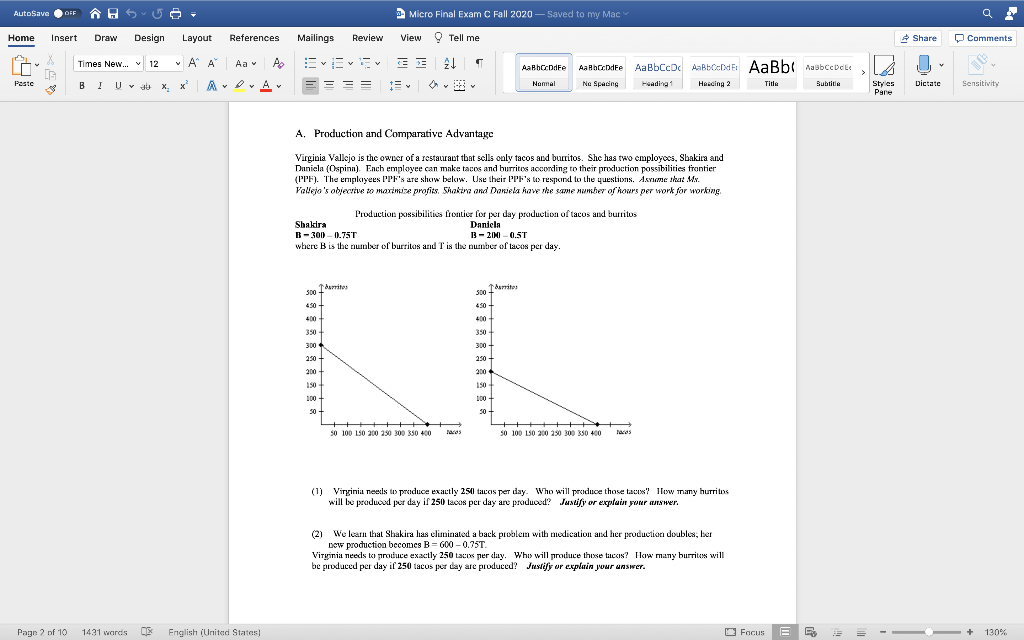This screenshot has width=1024, height=640.
Task: Clear all formatting icon
Action: [x=278, y=63]
